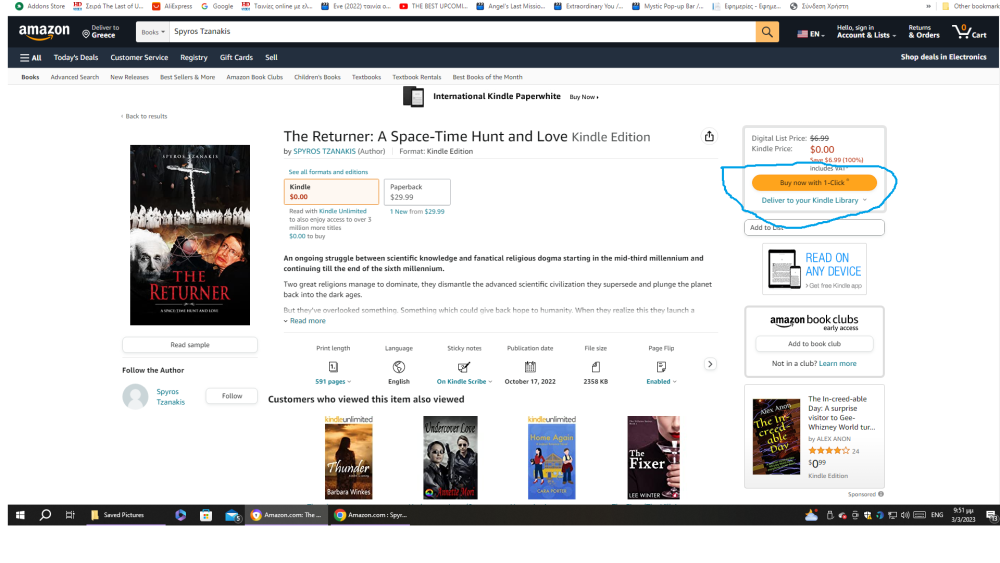Open the shopping Cart icon
The height and width of the screenshot is (563, 1000).
click(969, 31)
